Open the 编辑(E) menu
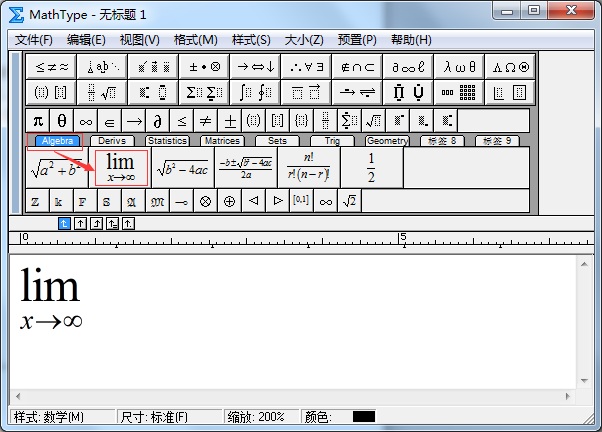The width and height of the screenshot is (602, 432). pos(86,40)
